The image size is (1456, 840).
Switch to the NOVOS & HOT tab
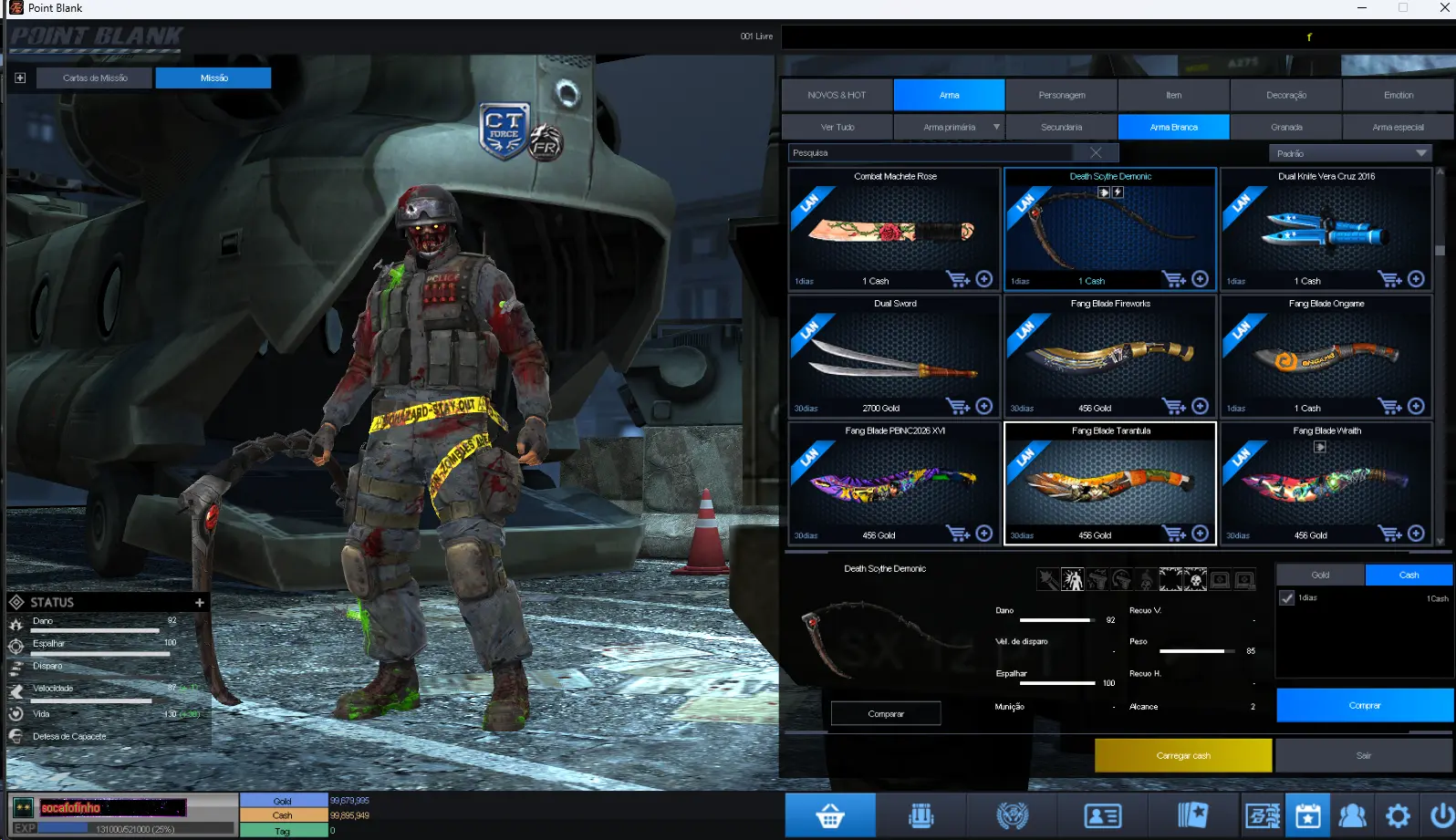tap(837, 95)
